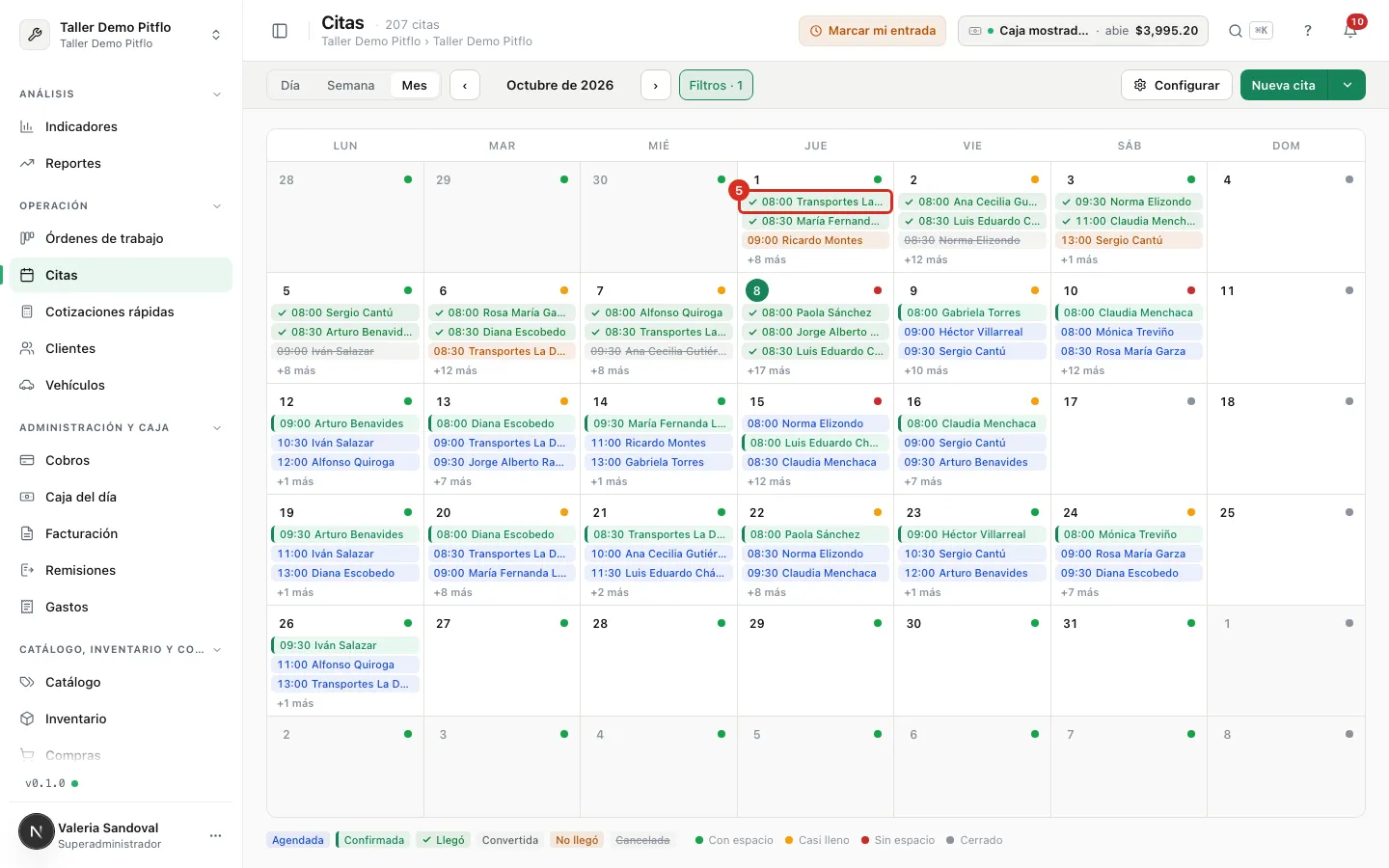Open the notifications bell
The image size is (1389, 868).
[x=1350, y=31]
